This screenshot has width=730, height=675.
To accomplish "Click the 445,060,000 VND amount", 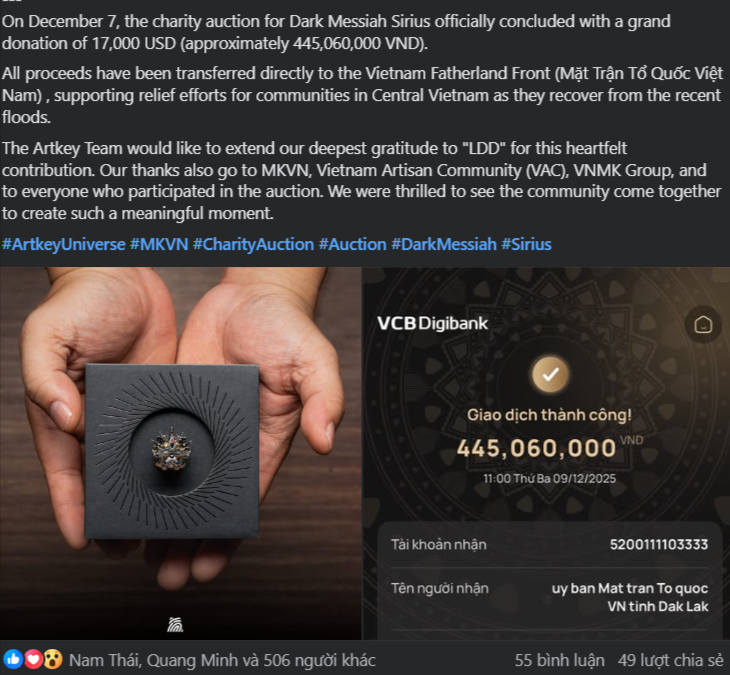I will click(x=549, y=448).
